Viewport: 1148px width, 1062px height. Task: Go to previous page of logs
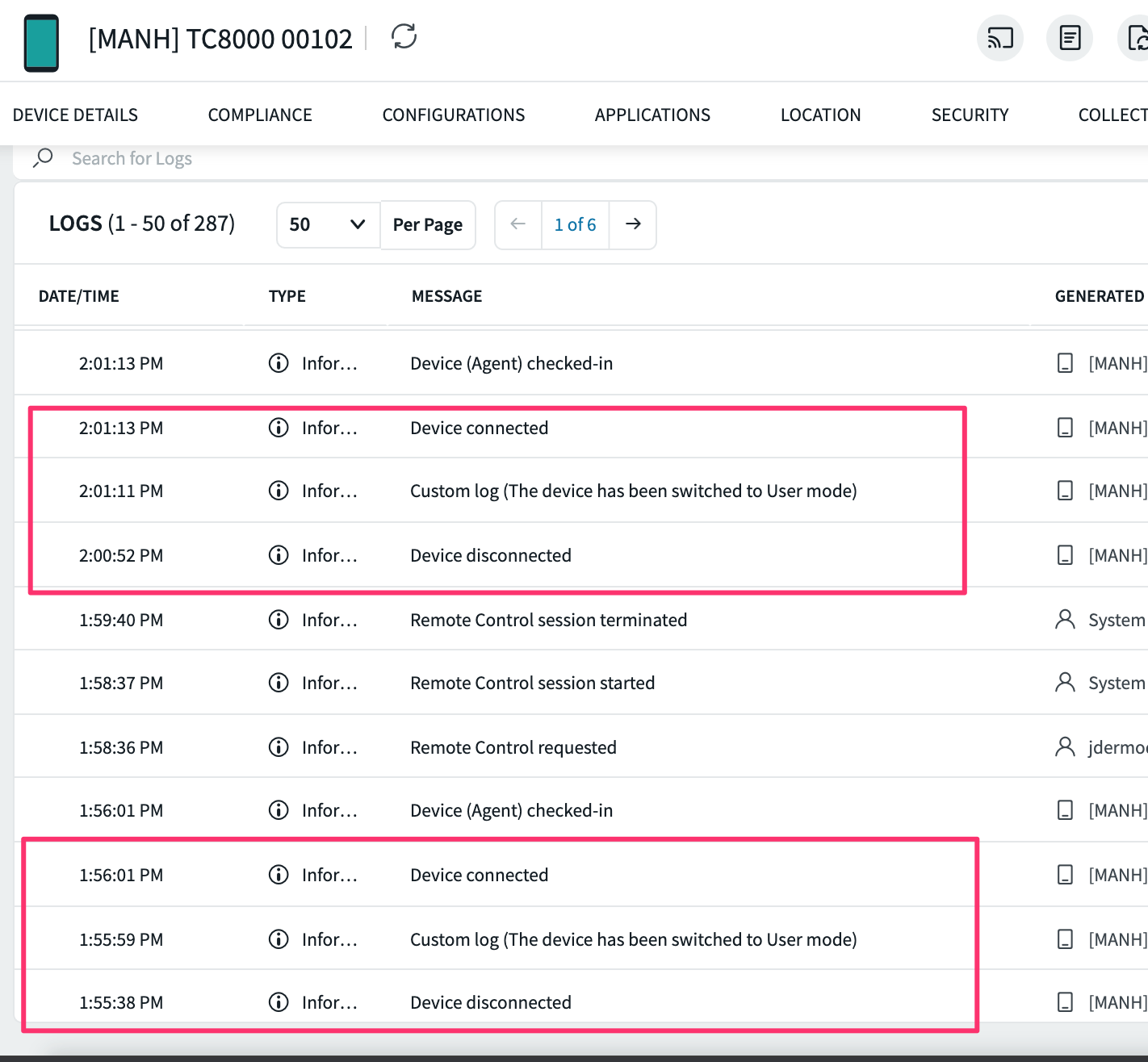518,224
